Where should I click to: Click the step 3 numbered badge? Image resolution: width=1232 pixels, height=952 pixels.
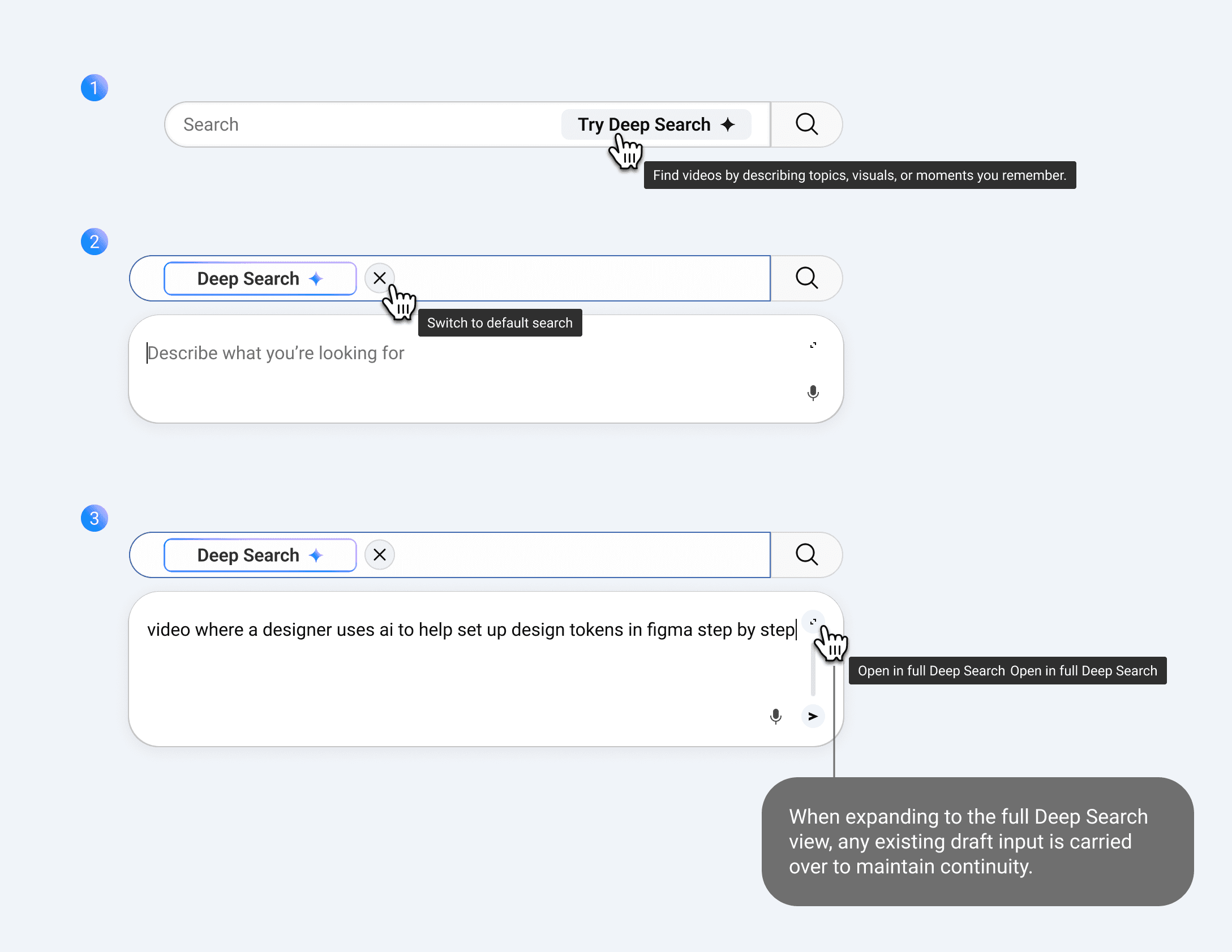(x=95, y=519)
